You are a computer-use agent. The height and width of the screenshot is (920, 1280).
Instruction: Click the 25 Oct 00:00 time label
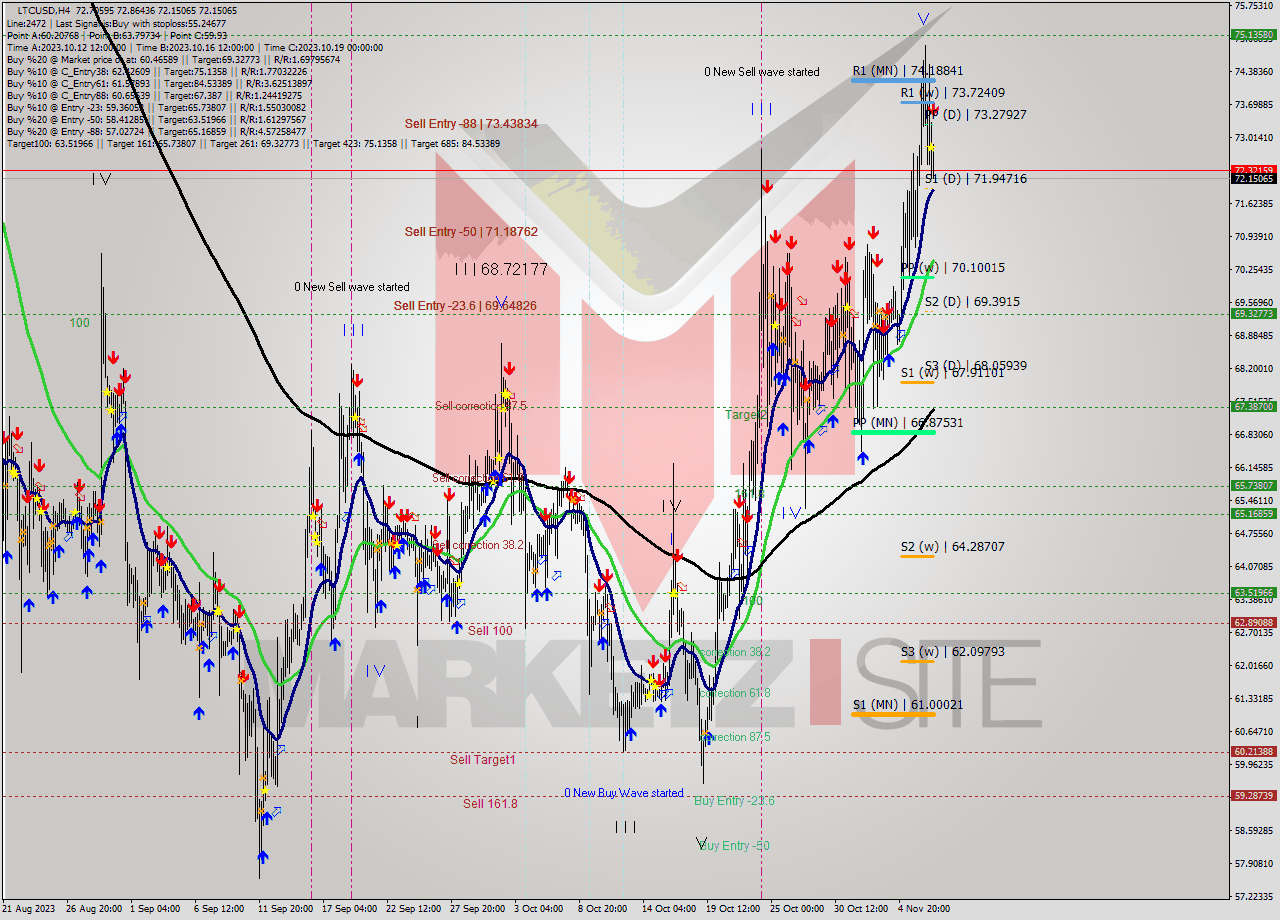[x=797, y=909]
